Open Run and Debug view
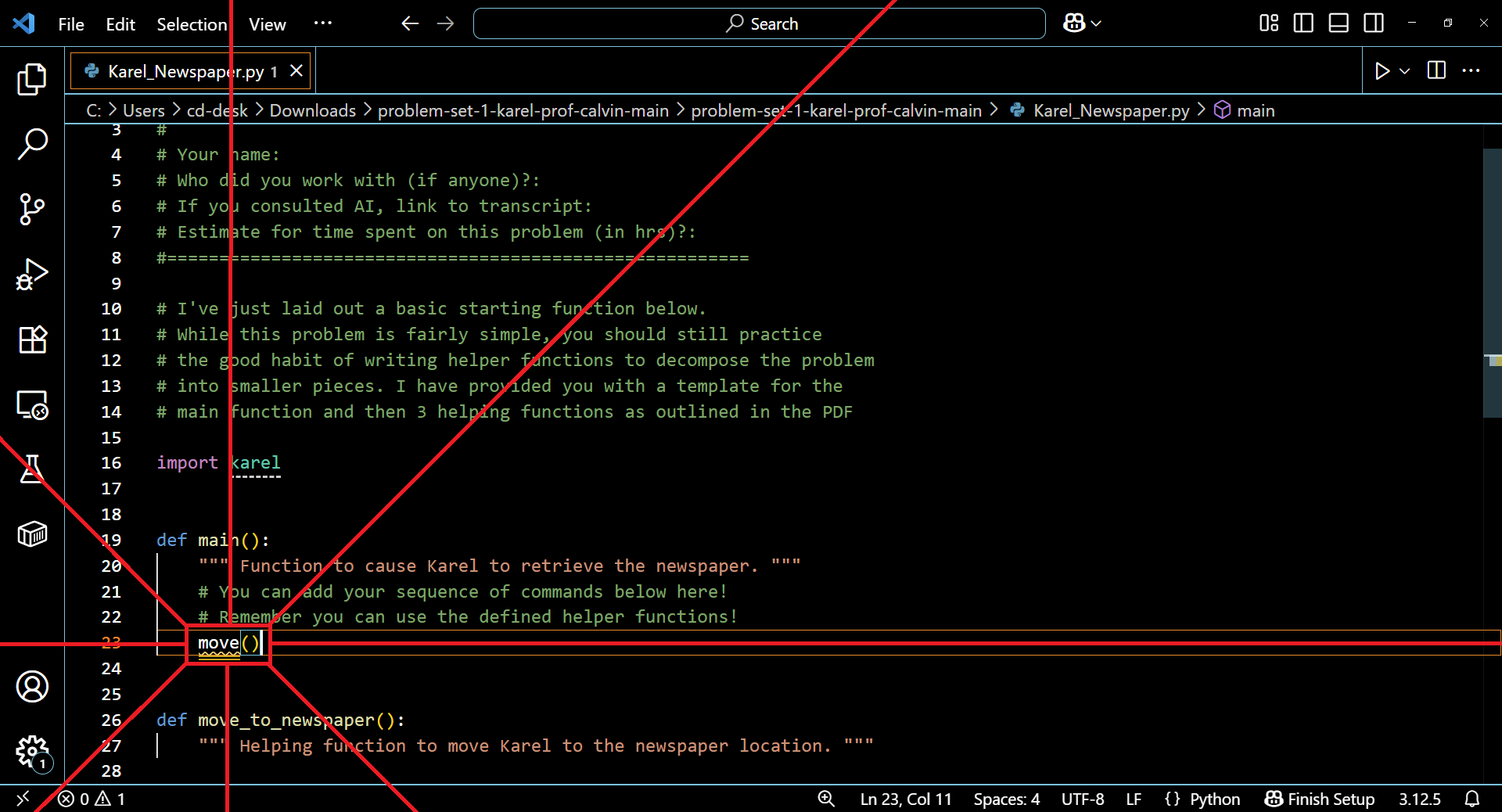This screenshot has width=1502, height=812. [32, 275]
